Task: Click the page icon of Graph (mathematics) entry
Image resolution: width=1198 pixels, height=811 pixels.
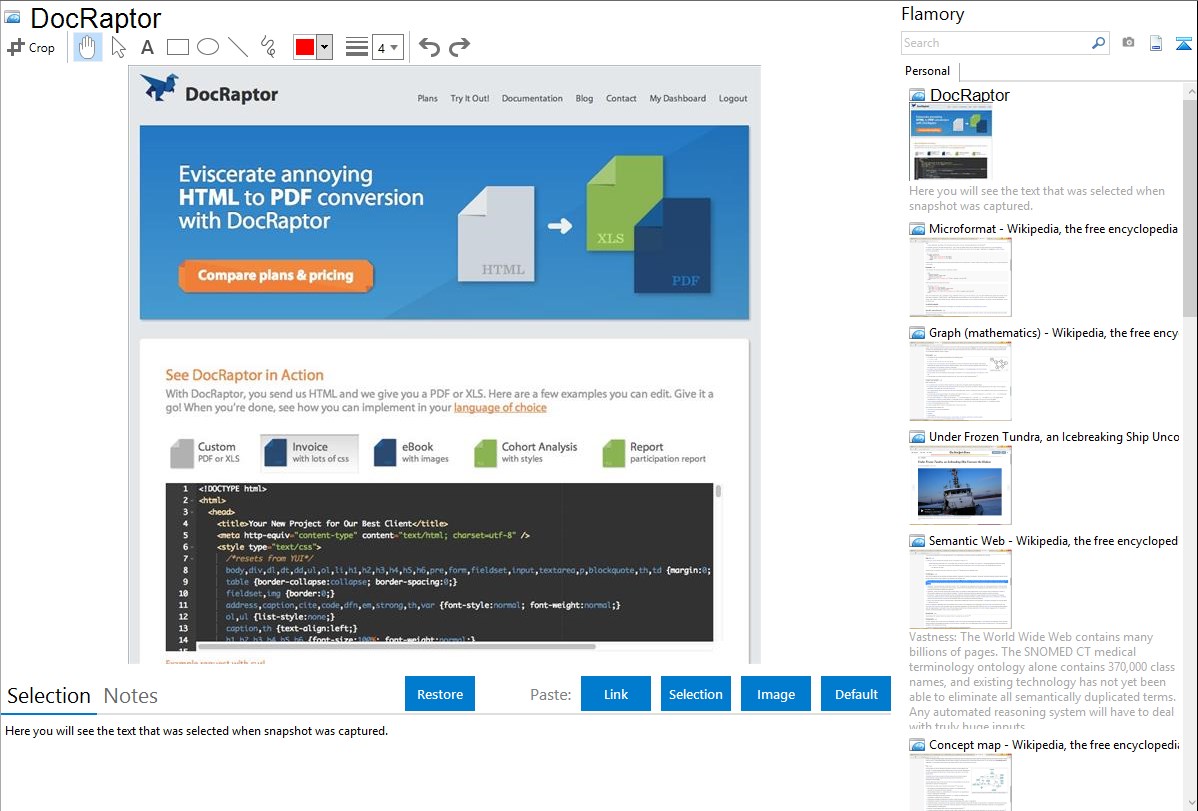Action: [x=917, y=333]
